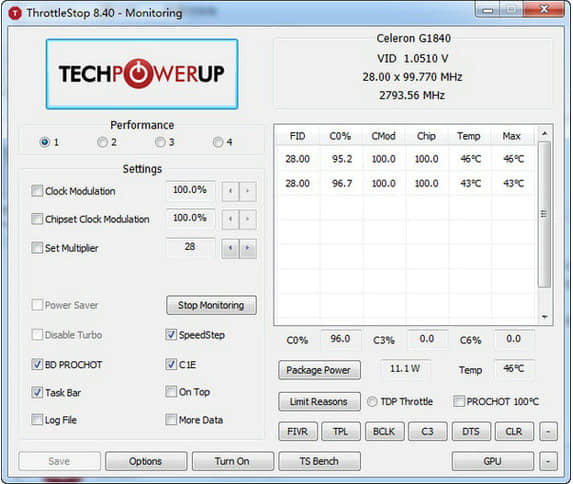This screenshot has height=484, width=573.
Task: Click the 96.7 C0% table cell
Action: 342,183
